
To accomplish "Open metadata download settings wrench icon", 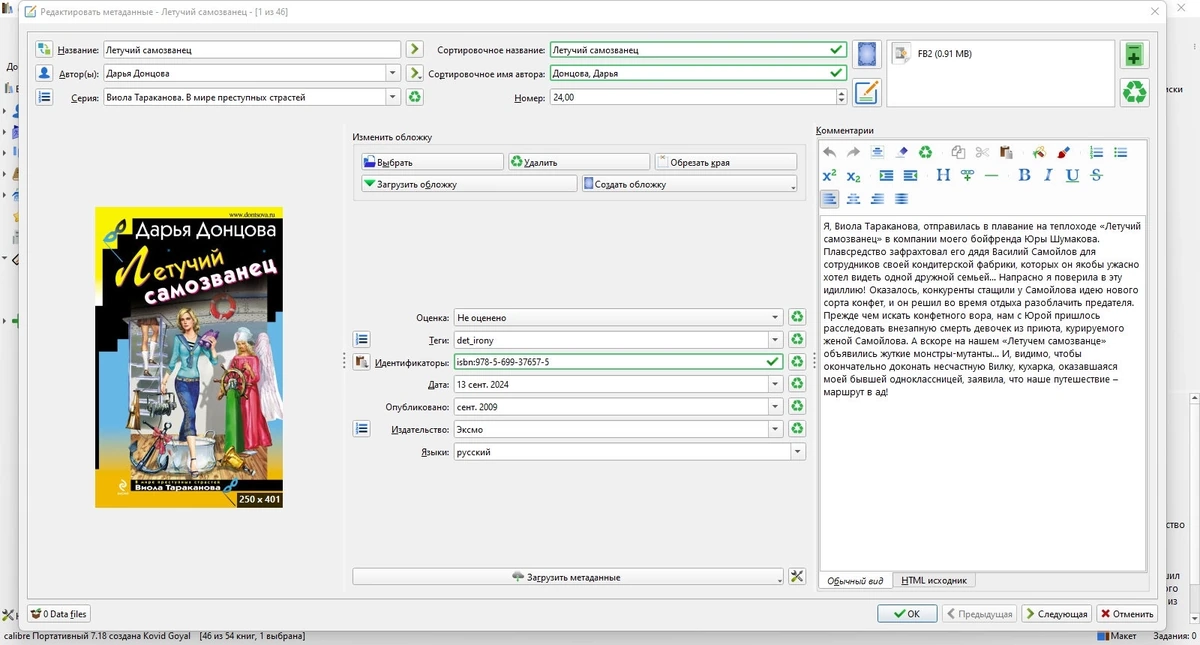I will [797, 577].
